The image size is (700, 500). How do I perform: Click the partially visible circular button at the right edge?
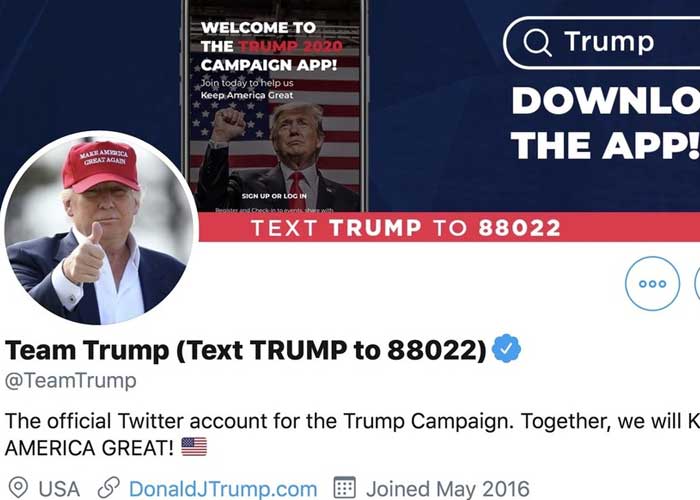[x=697, y=283]
